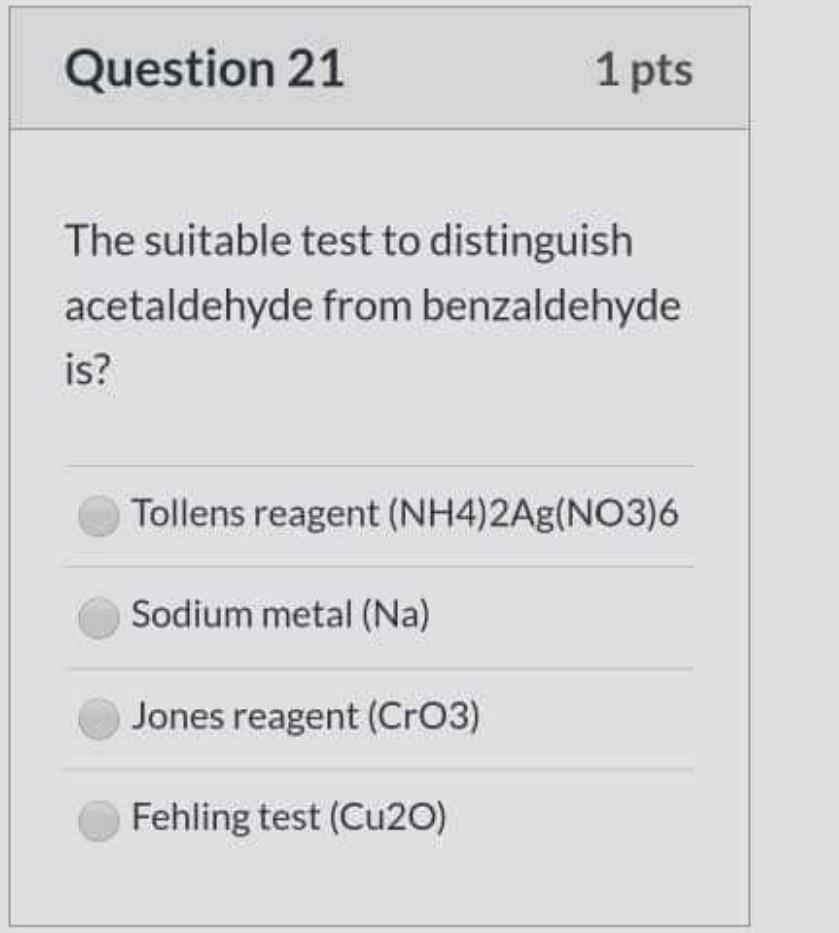Click the formula (NH4)2Ag(NO3)6
This screenshot has width=839, height=933.
tap(533, 513)
